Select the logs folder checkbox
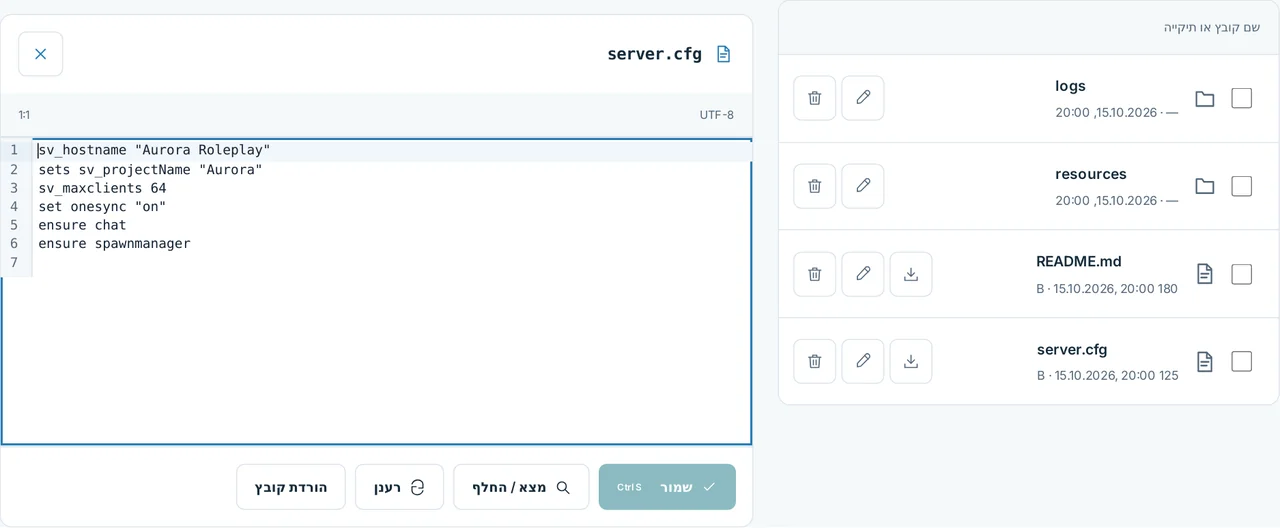Image resolution: width=1280 pixels, height=528 pixels. [1242, 98]
